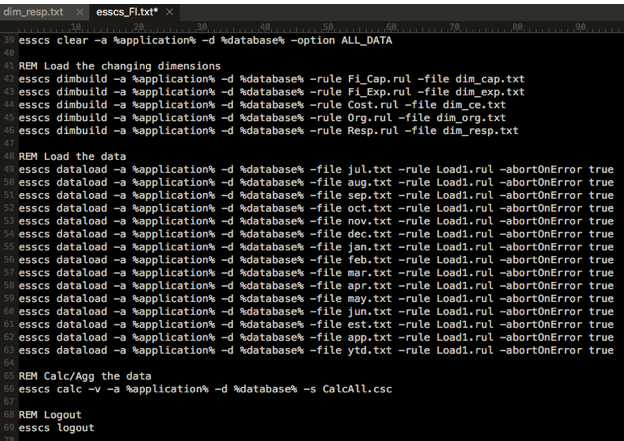Switch to the dim_resp.txt tab
The width and height of the screenshot is (624, 441).
coord(33,11)
